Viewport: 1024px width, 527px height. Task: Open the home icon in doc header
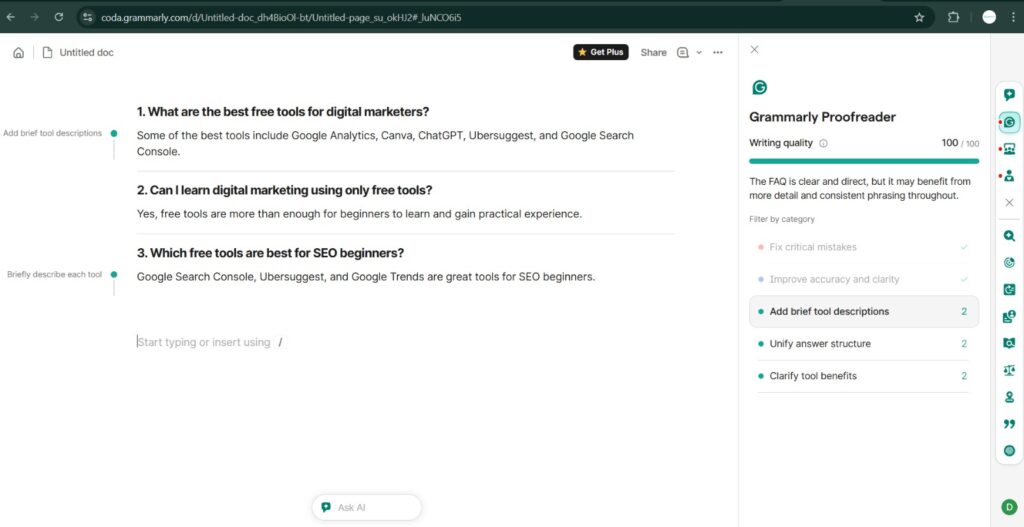tap(19, 53)
